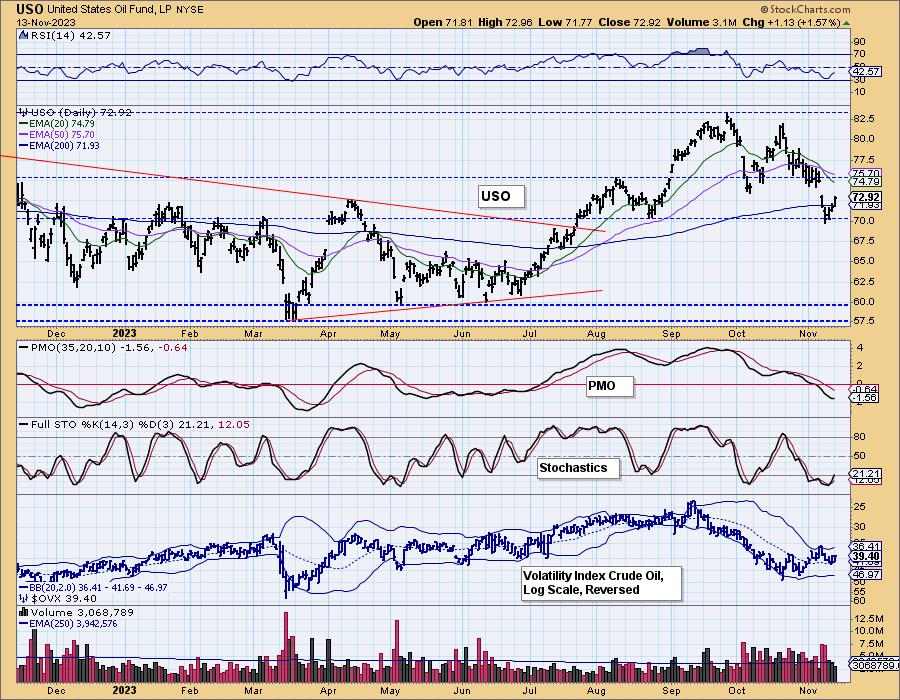
Task: Select the EMA(50) purple line swatch
Action: 24,134
